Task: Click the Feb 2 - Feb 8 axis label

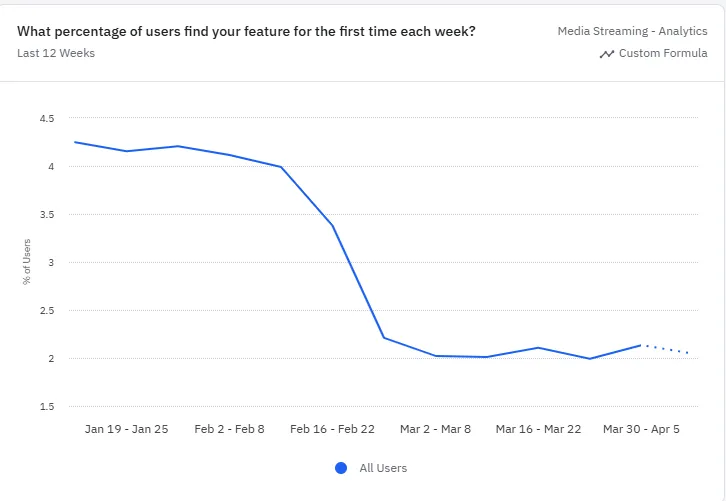Action: (229, 429)
